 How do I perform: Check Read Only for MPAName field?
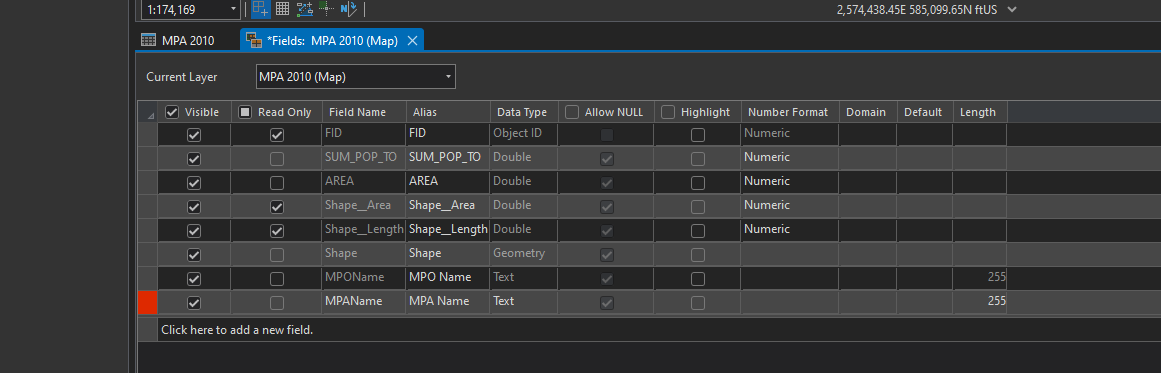point(277,303)
